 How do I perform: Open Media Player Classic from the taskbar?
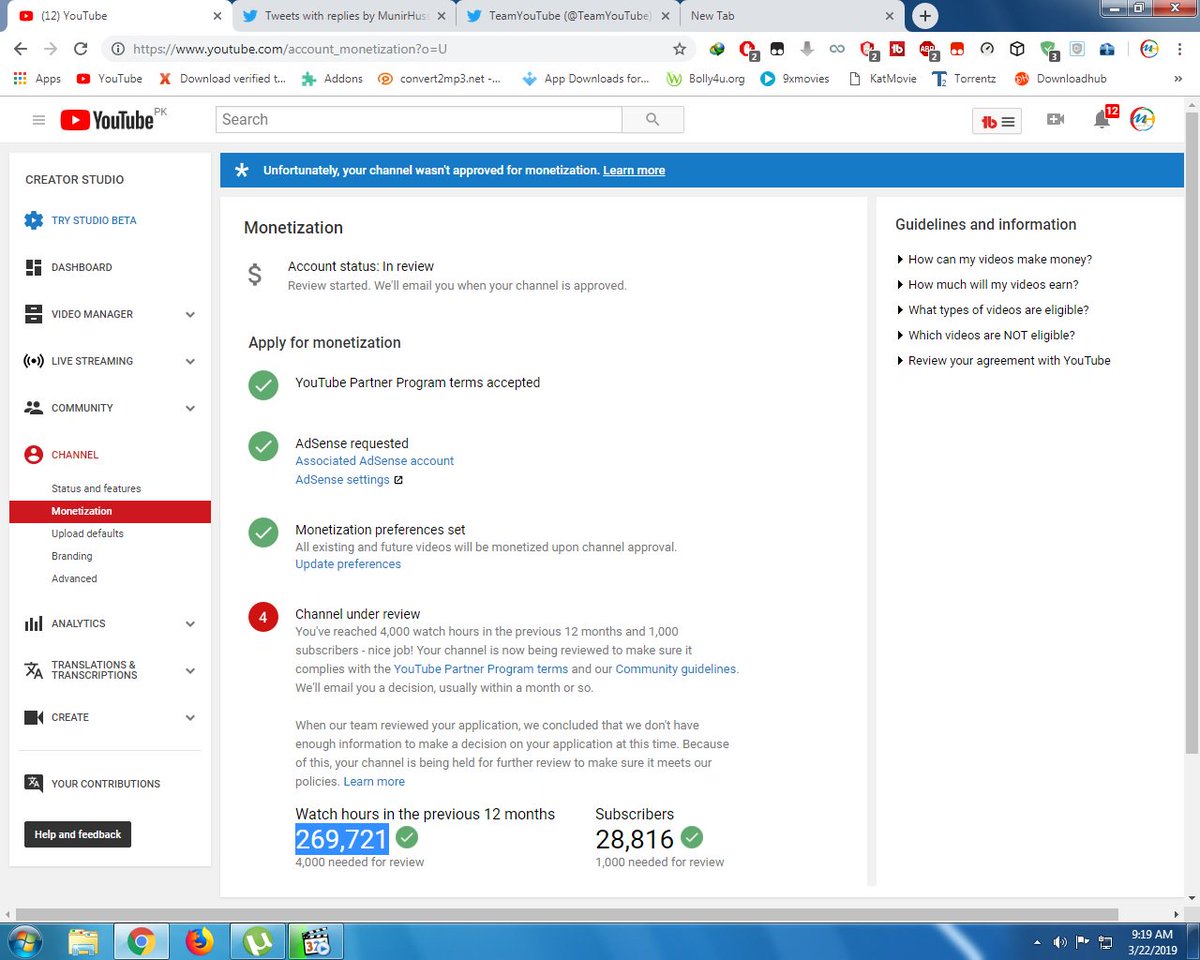coord(316,941)
